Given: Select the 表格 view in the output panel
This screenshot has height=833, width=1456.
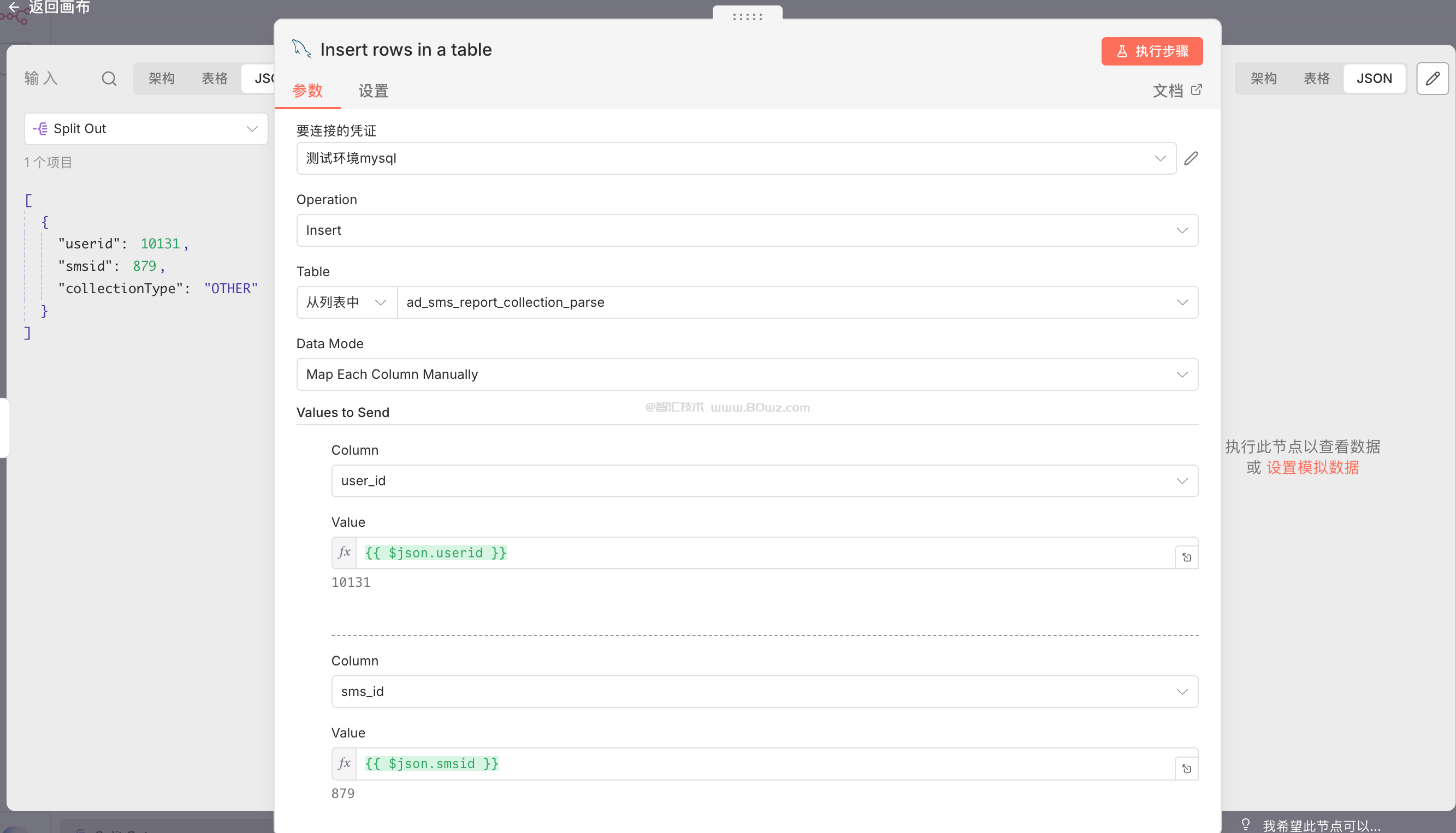Looking at the screenshot, I should [x=1316, y=79].
